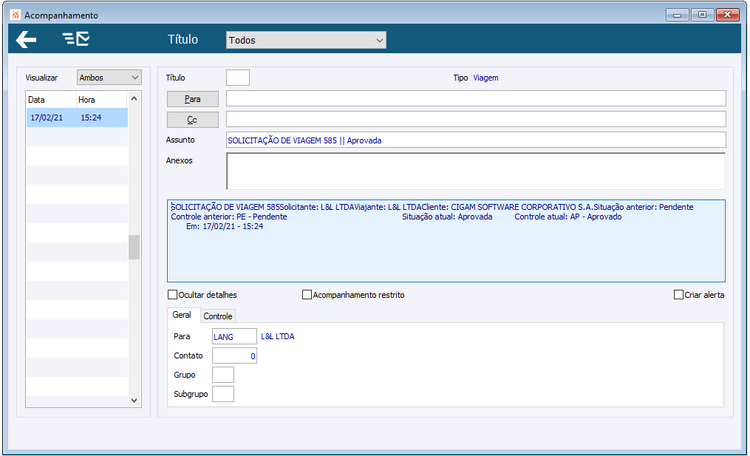Click inside the message body text area

pos(446,241)
